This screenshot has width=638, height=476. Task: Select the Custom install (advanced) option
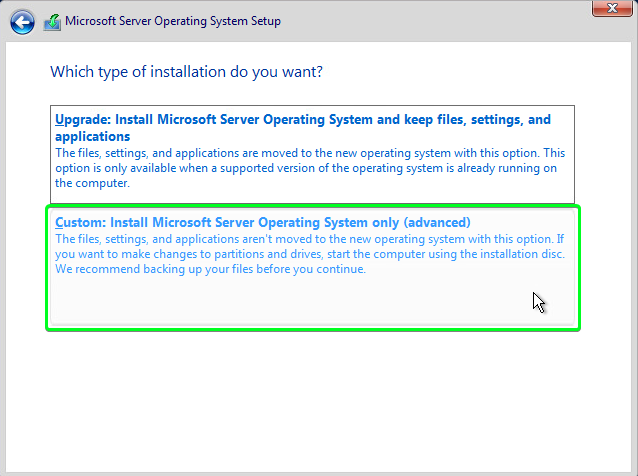coord(312,268)
